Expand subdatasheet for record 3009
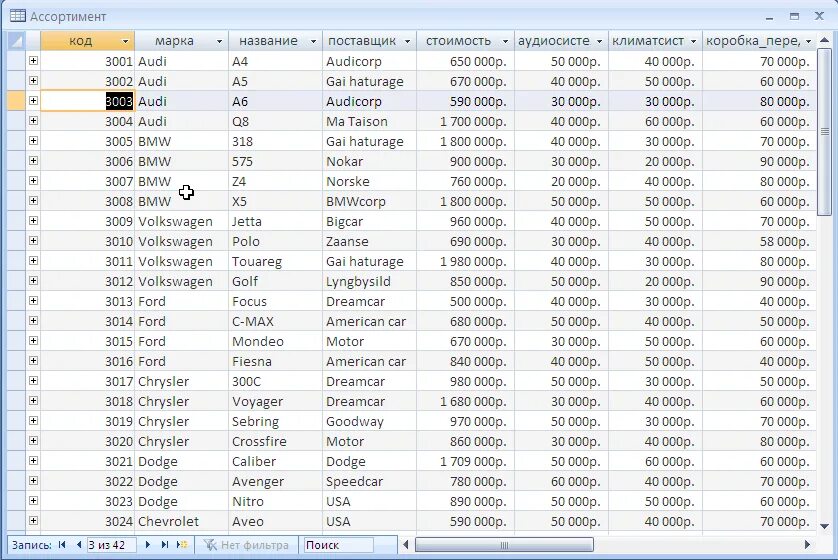Screen dimensions: 838x560 click(x=33, y=221)
